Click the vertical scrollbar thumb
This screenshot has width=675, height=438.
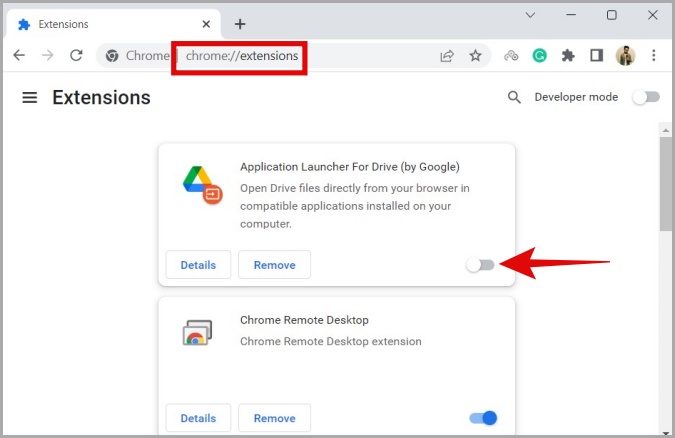tap(666, 184)
